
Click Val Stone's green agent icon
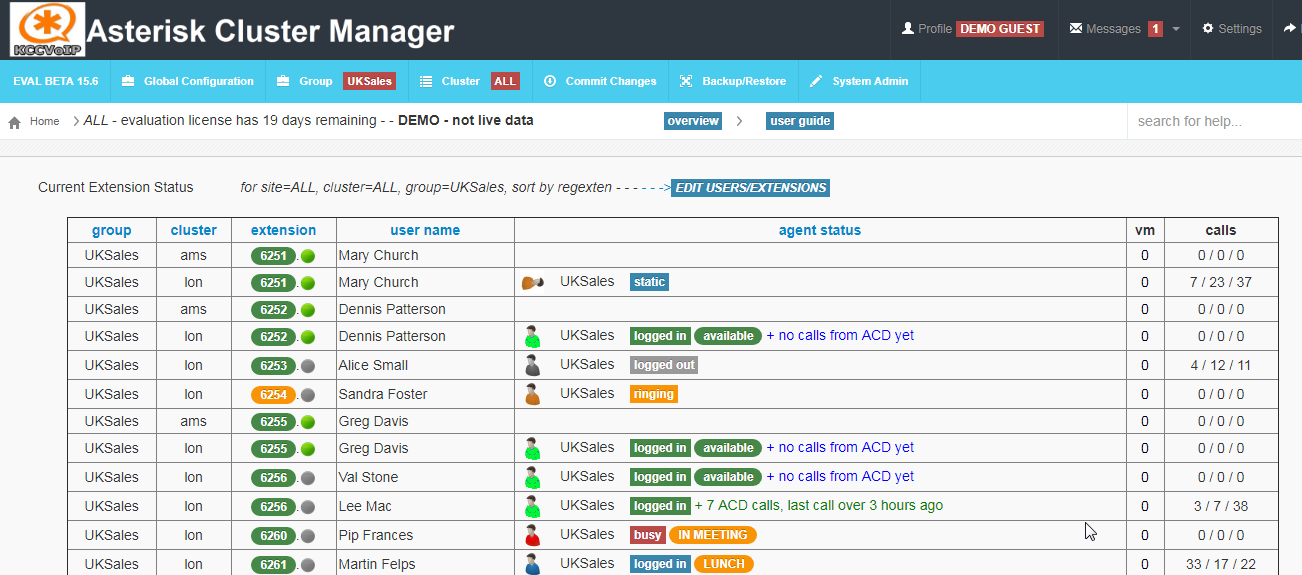tap(533, 477)
